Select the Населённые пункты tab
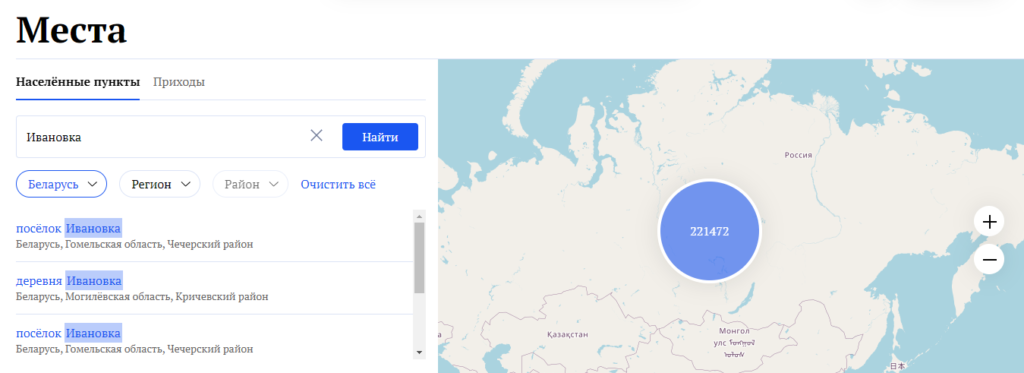Screen dimensions: 1024x373 [x=78, y=82]
